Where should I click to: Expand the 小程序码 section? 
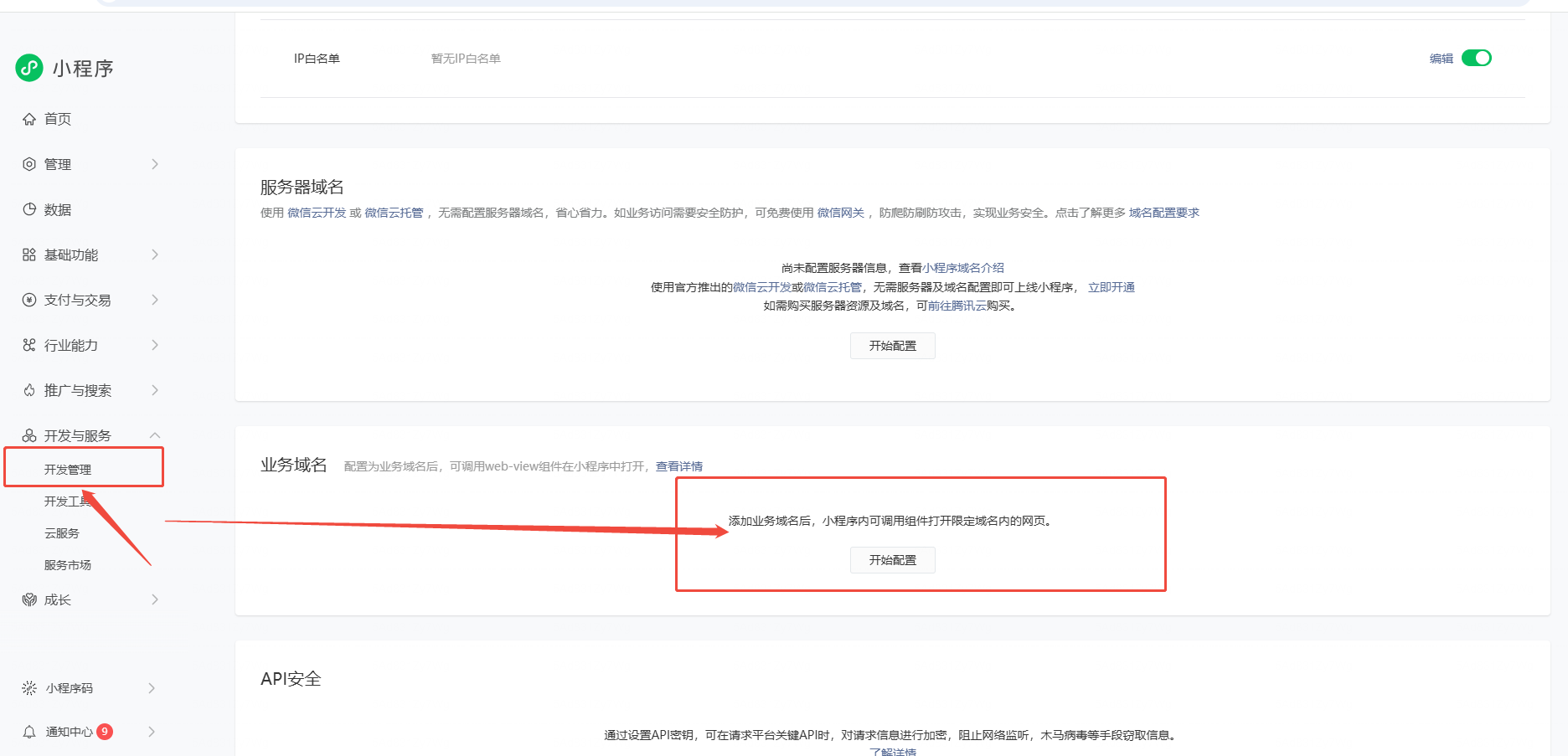(152, 687)
